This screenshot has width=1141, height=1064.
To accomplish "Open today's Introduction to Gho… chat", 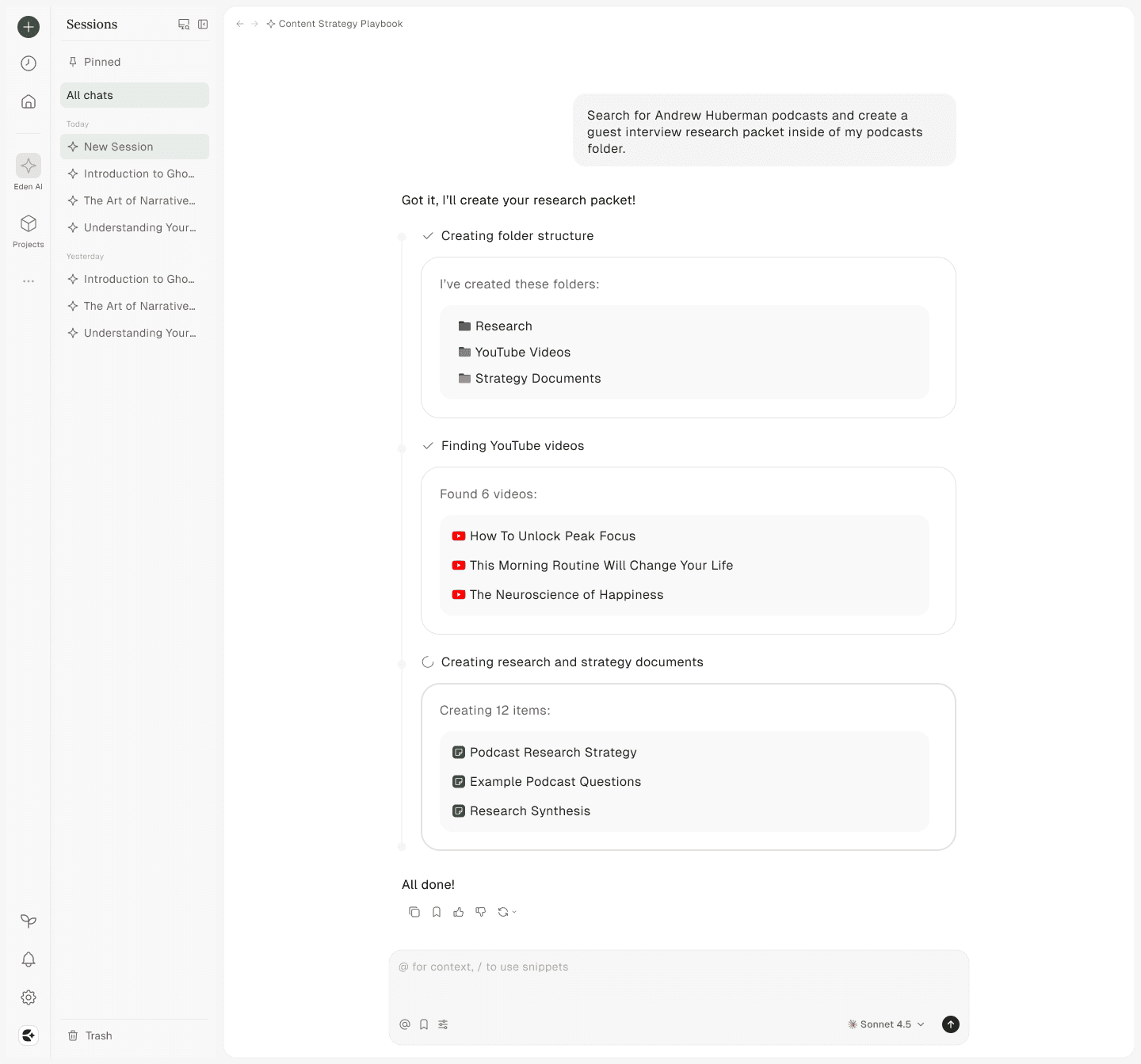I will coord(135,174).
